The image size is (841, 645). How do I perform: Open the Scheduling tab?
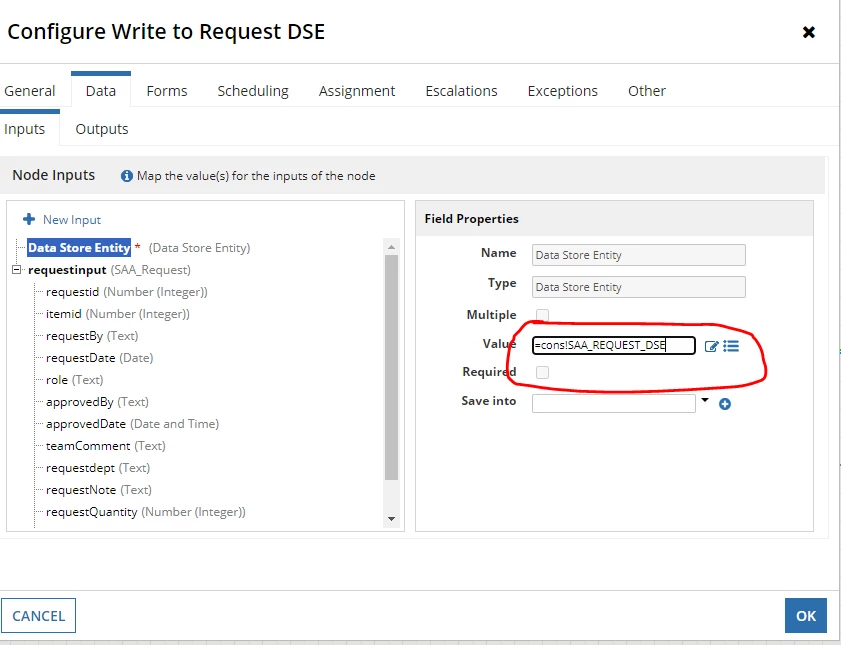253,91
